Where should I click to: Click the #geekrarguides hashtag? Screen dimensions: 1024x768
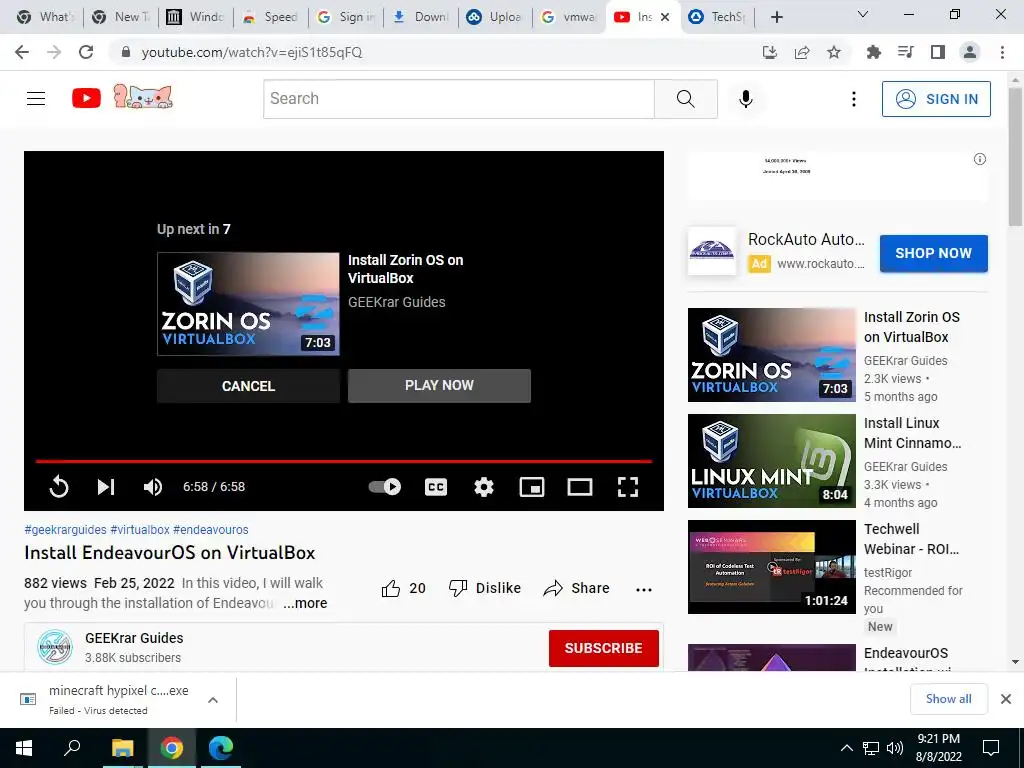point(65,530)
